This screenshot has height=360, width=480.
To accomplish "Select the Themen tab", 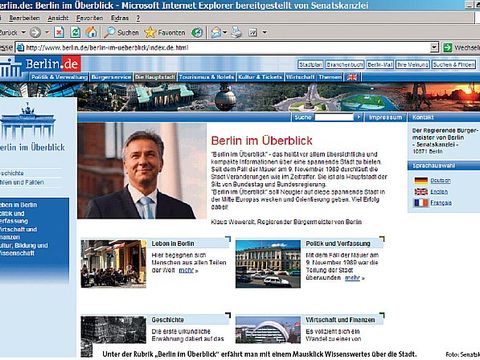I will point(330,77).
